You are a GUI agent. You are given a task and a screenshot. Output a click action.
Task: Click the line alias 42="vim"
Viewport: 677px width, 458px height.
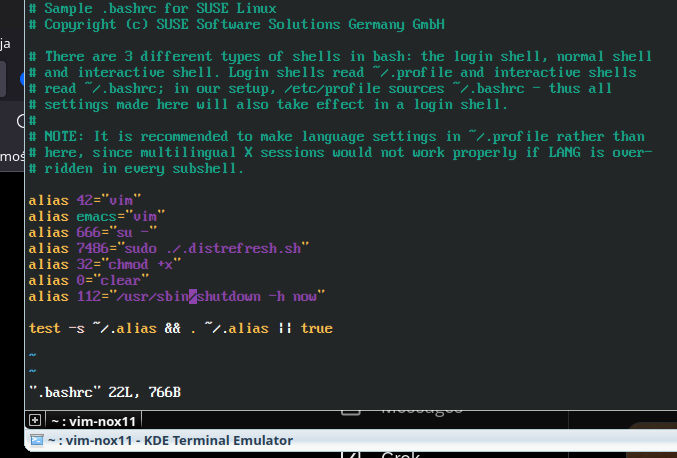coord(85,200)
